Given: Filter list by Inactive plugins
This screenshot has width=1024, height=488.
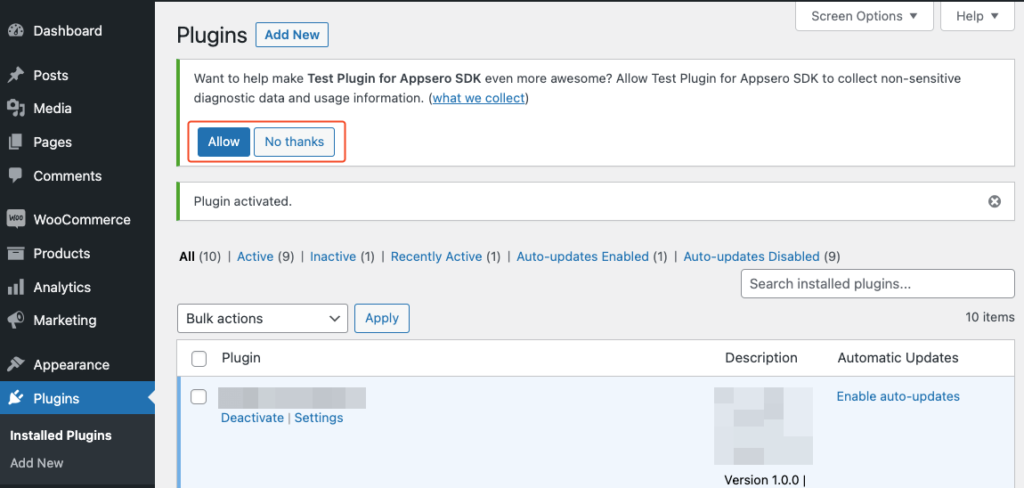Looking at the screenshot, I should pos(332,257).
